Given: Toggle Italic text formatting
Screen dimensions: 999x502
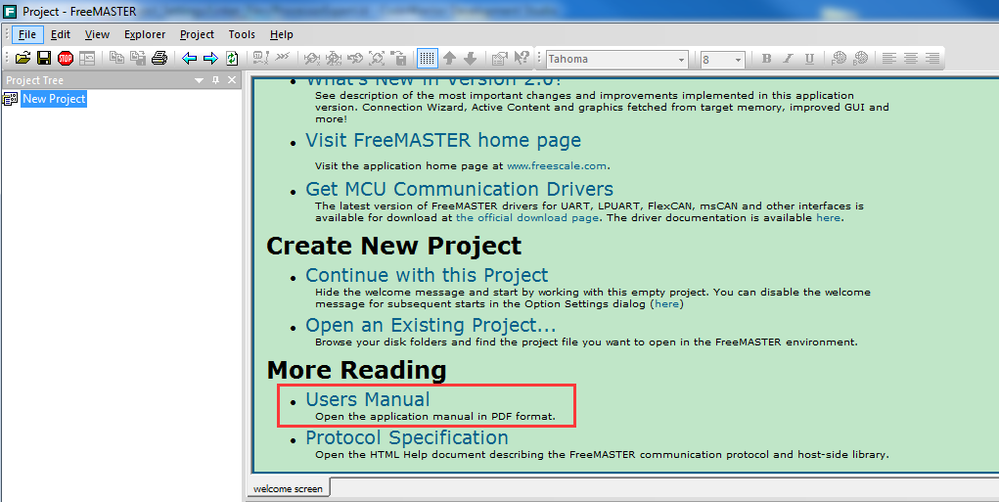Looking at the screenshot, I should pos(788,59).
